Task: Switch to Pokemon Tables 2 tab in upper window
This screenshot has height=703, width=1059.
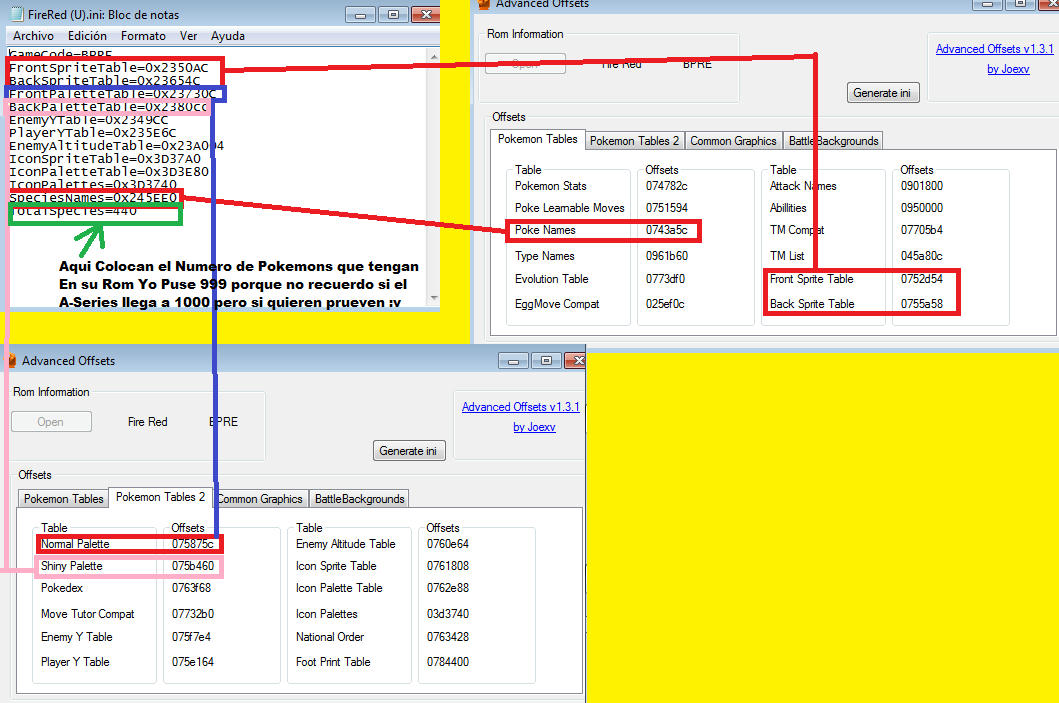Action: pos(634,140)
